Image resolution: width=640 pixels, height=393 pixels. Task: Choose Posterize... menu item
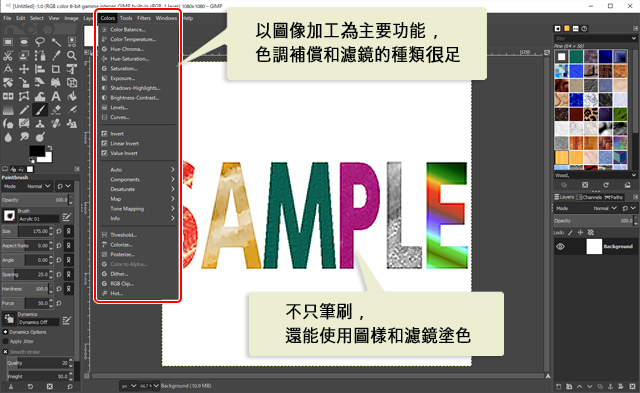pyautogui.click(x=138, y=254)
